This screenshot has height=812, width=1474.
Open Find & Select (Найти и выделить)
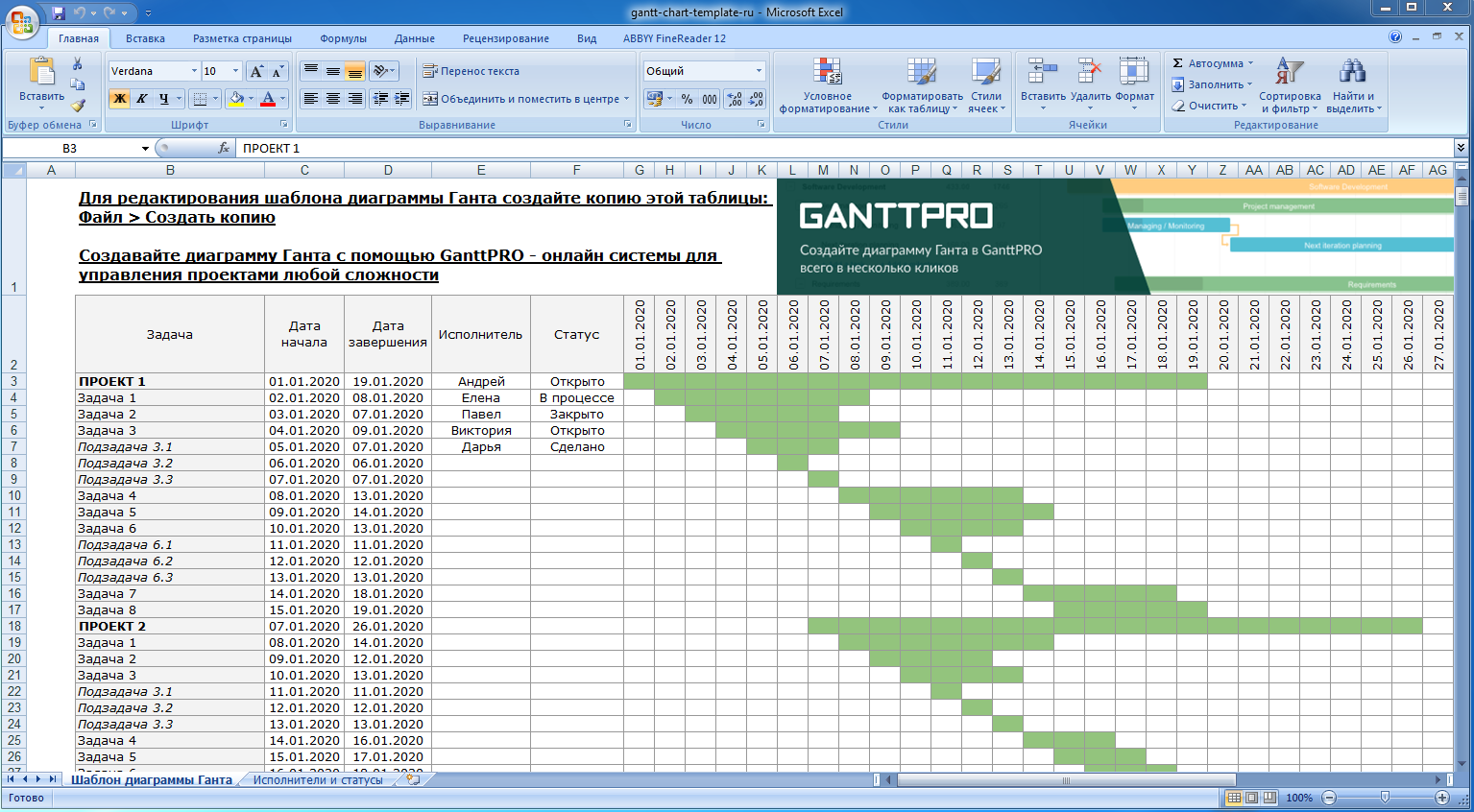(x=1354, y=84)
